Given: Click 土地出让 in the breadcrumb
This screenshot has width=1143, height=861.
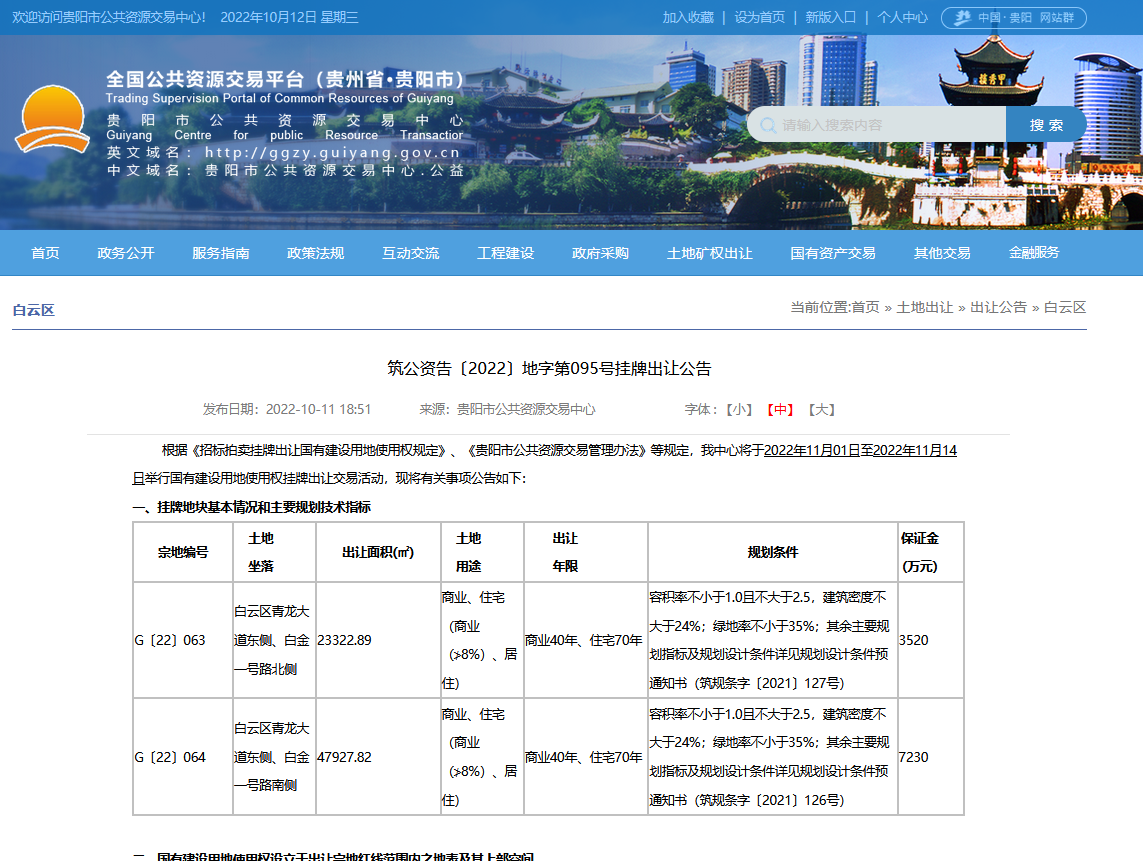Looking at the screenshot, I should click(x=925, y=307).
